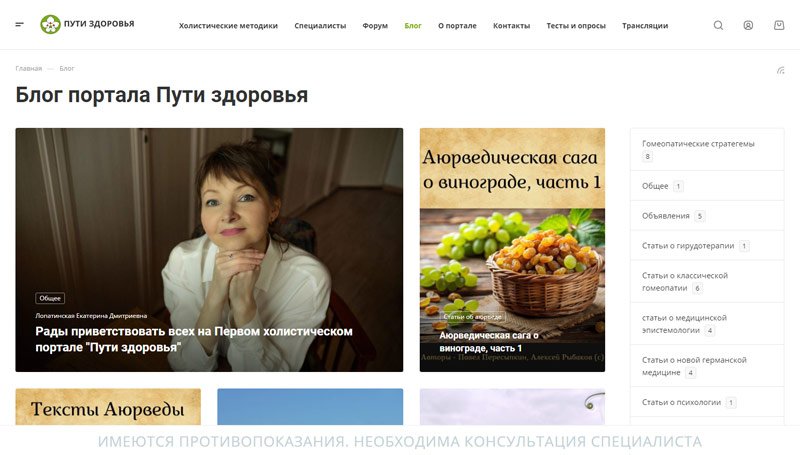This screenshot has height=455, width=800.
Task: Open the Аюрведическая сага о винограде thumbnail
Action: tap(512, 249)
